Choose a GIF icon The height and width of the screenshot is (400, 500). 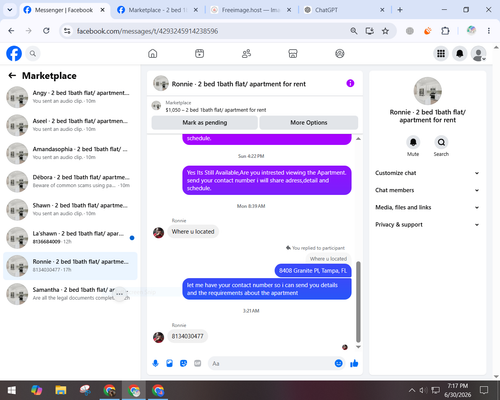tap(198, 363)
